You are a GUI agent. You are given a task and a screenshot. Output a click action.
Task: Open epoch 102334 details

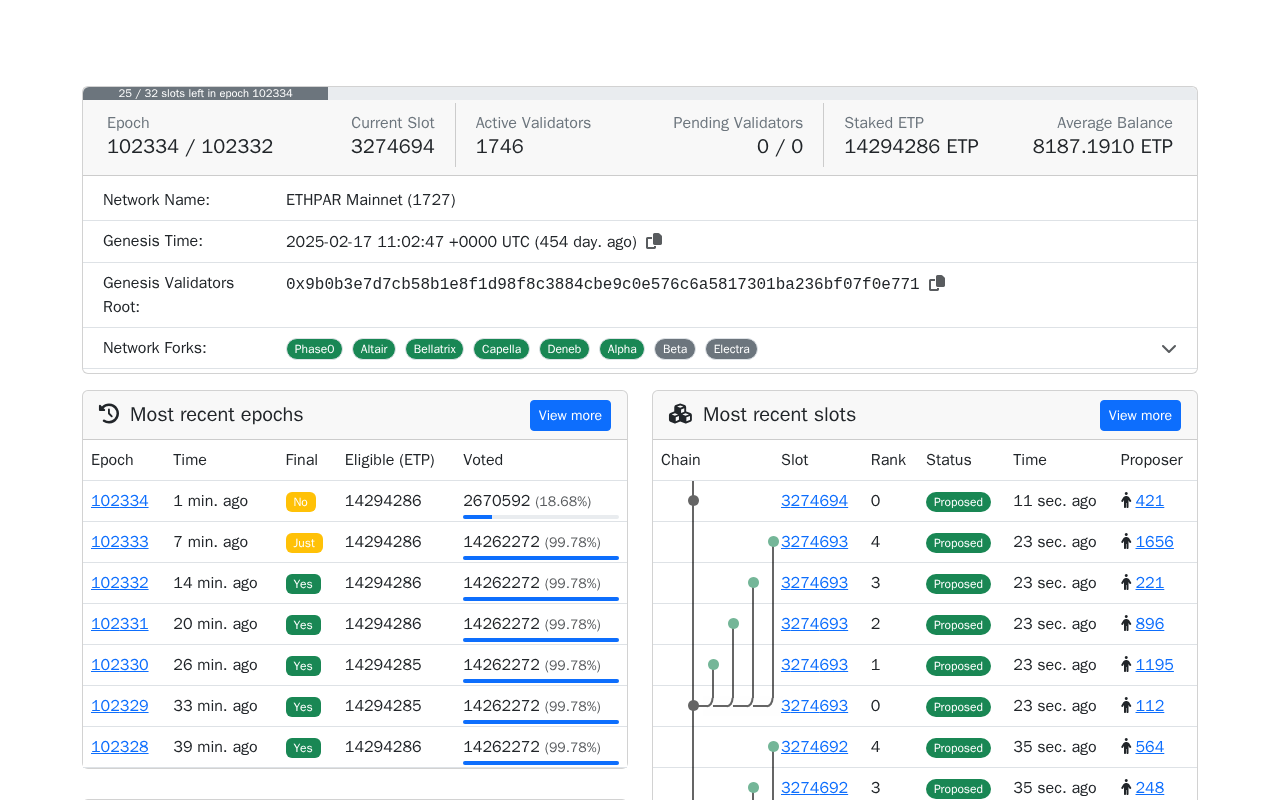120,501
